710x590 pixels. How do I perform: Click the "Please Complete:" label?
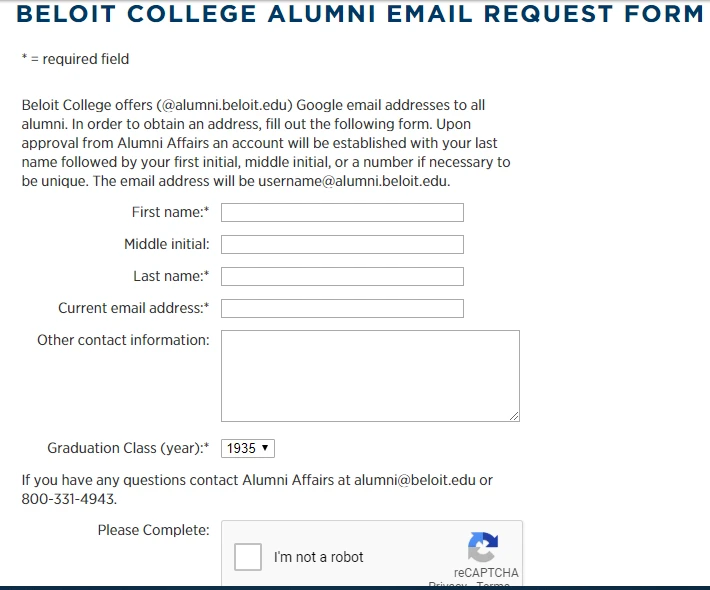[153, 530]
